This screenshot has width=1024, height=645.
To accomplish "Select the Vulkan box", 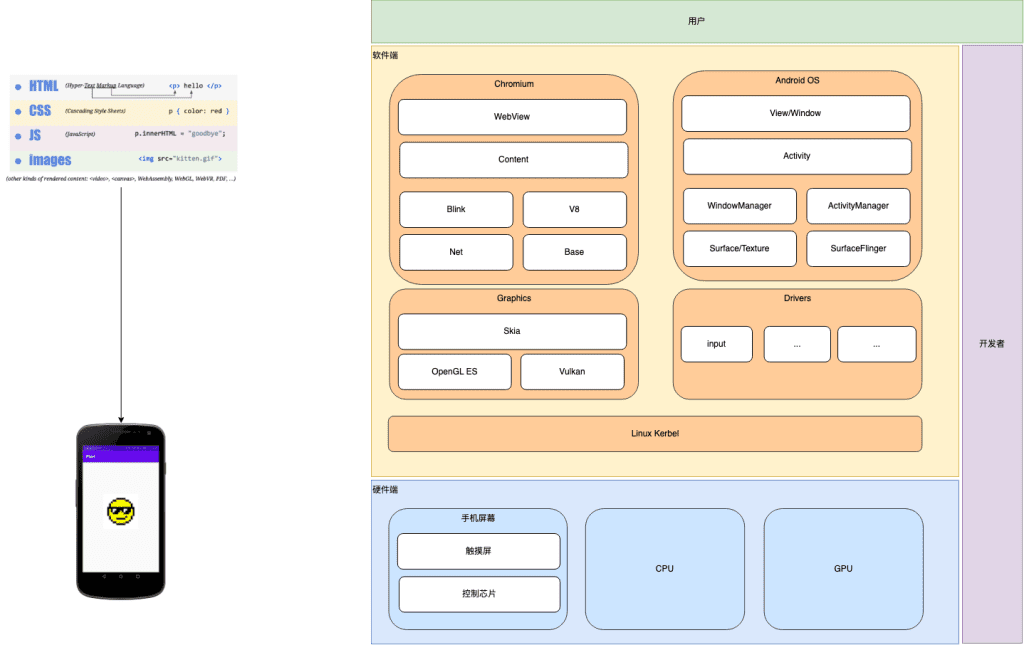I will 572,372.
